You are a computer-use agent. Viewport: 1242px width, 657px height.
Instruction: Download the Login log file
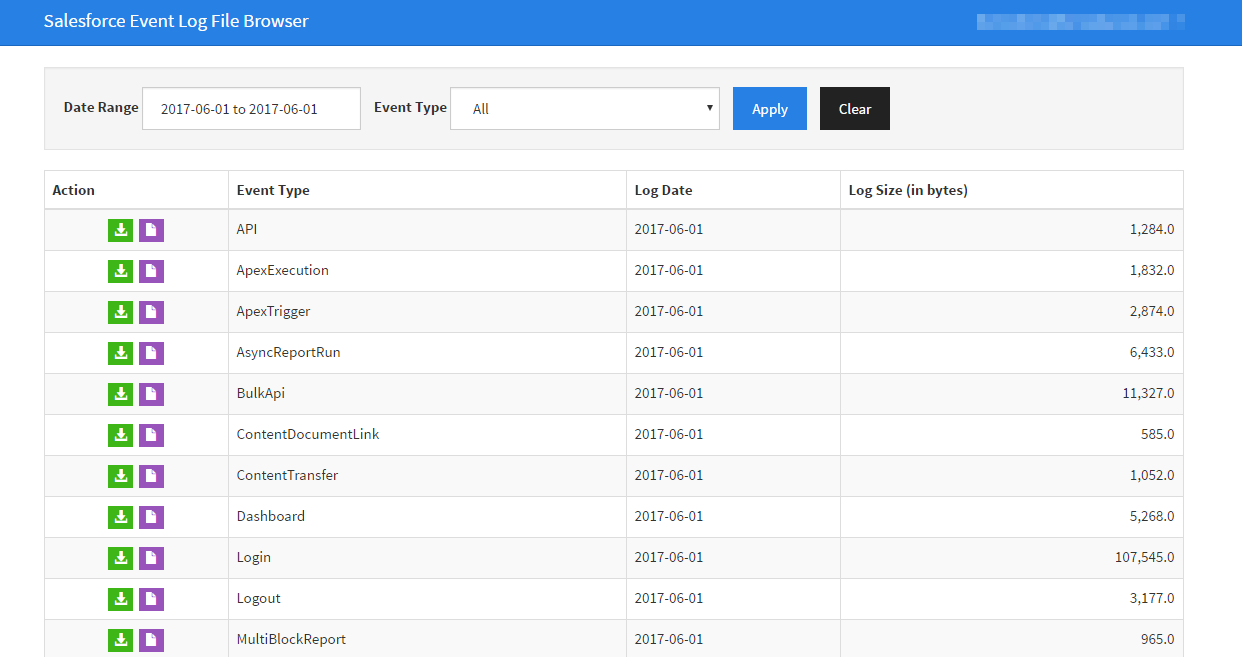pyautogui.click(x=121, y=558)
